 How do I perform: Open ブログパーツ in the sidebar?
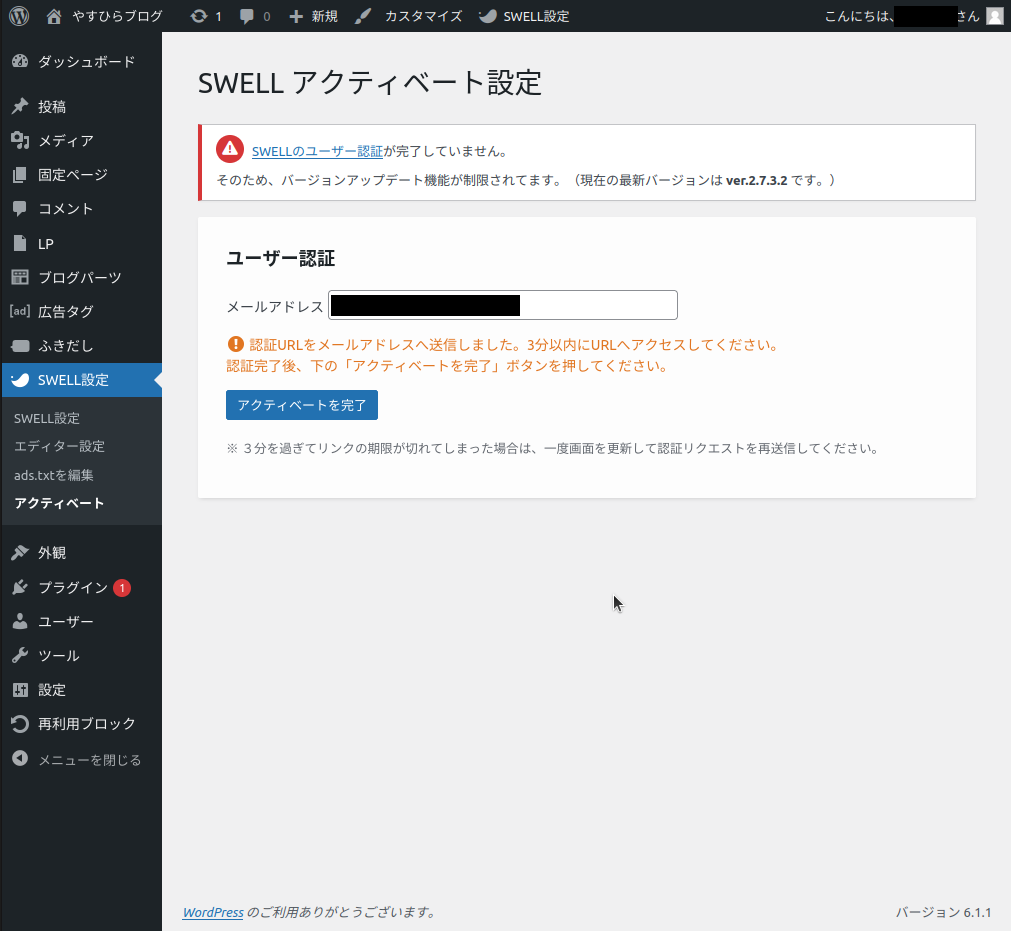coord(82,277)
